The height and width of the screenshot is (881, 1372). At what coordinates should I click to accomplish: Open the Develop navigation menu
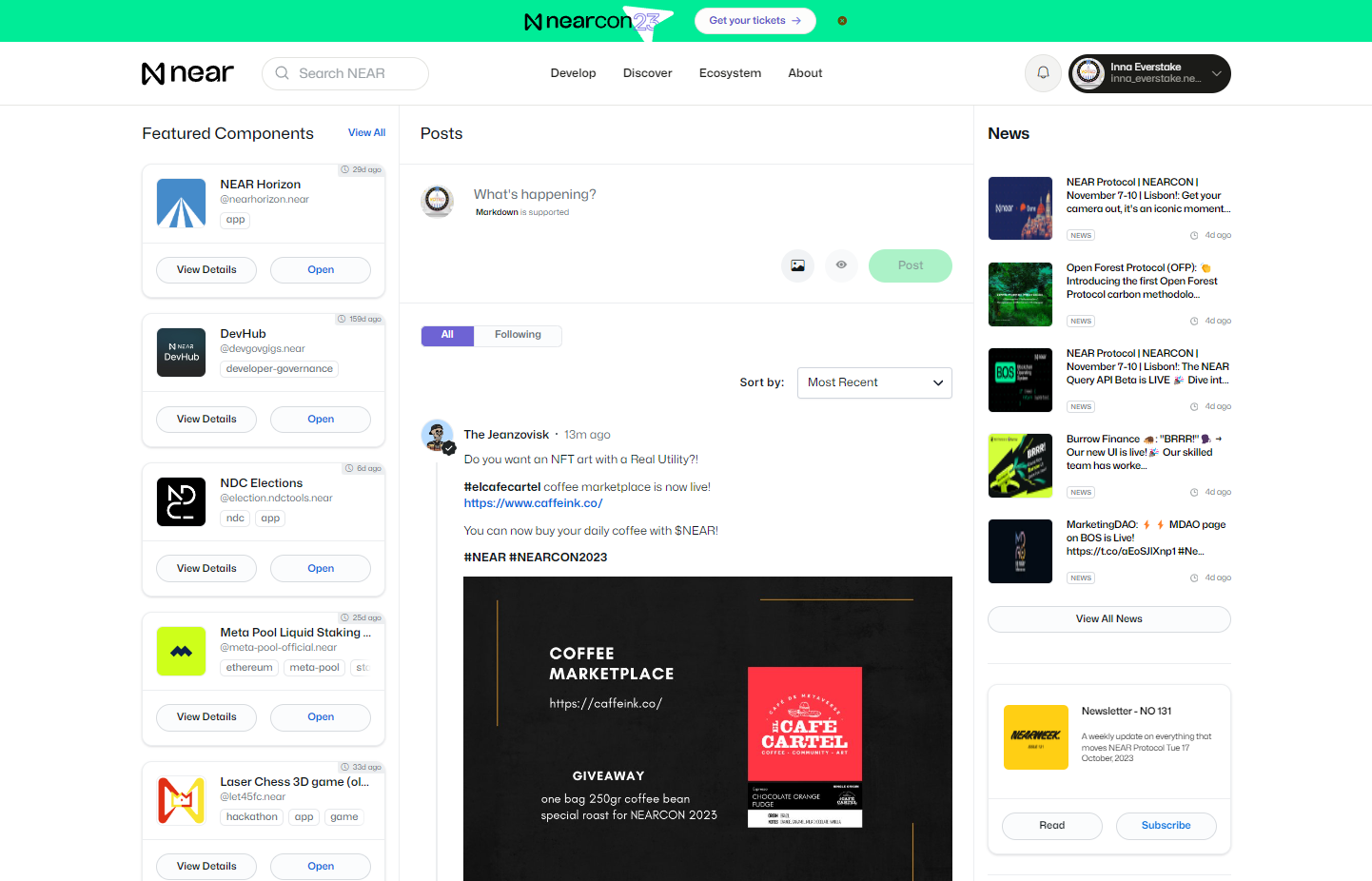pyautogui.click(x=573, y=73)
